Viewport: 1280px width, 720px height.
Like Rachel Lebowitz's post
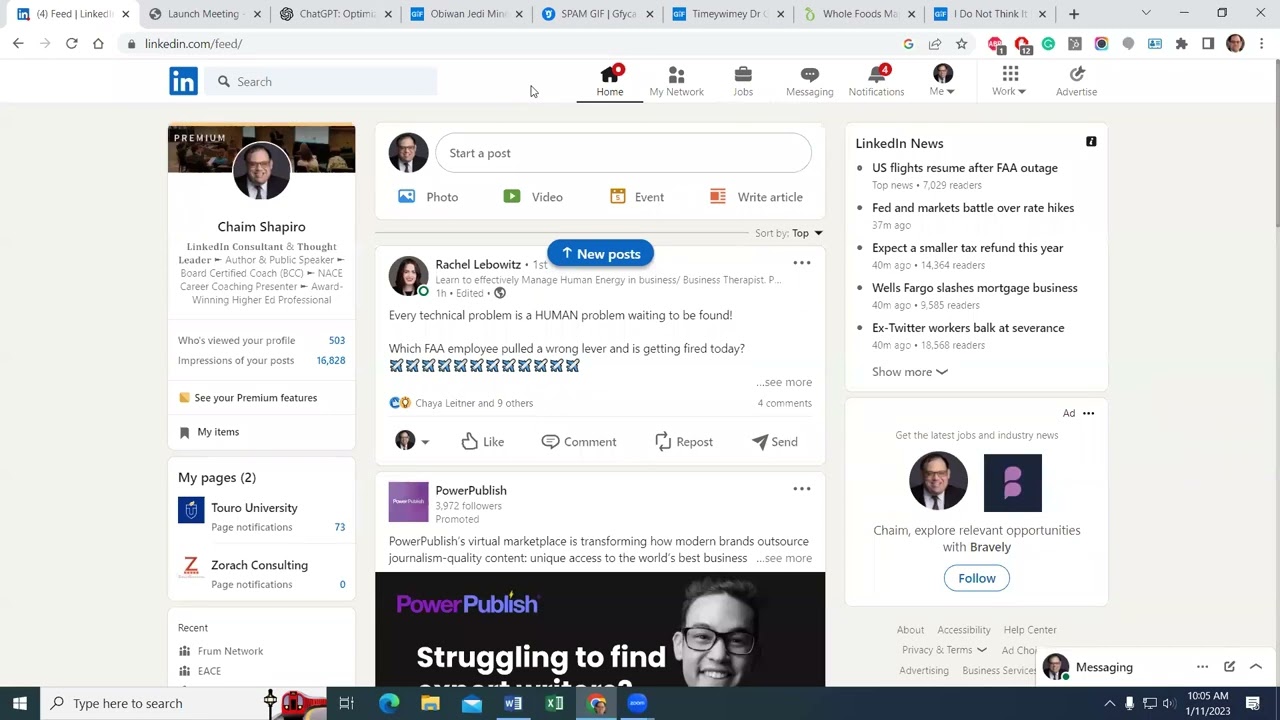[483, 442]
